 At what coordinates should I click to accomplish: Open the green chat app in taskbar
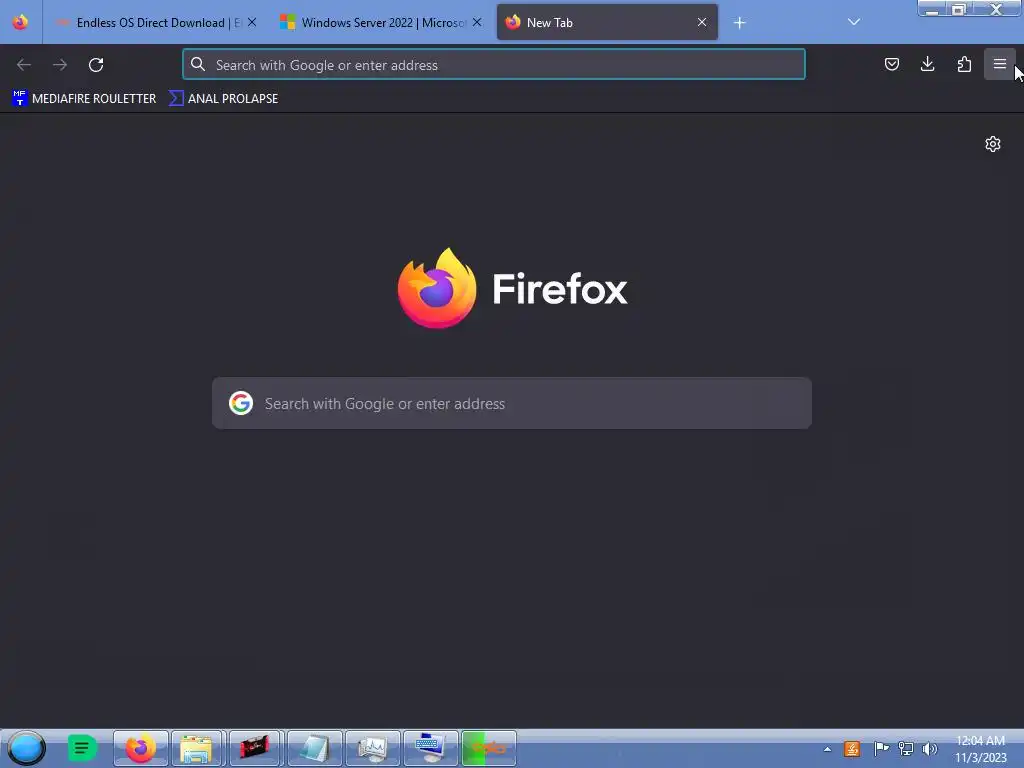(82, 748)
